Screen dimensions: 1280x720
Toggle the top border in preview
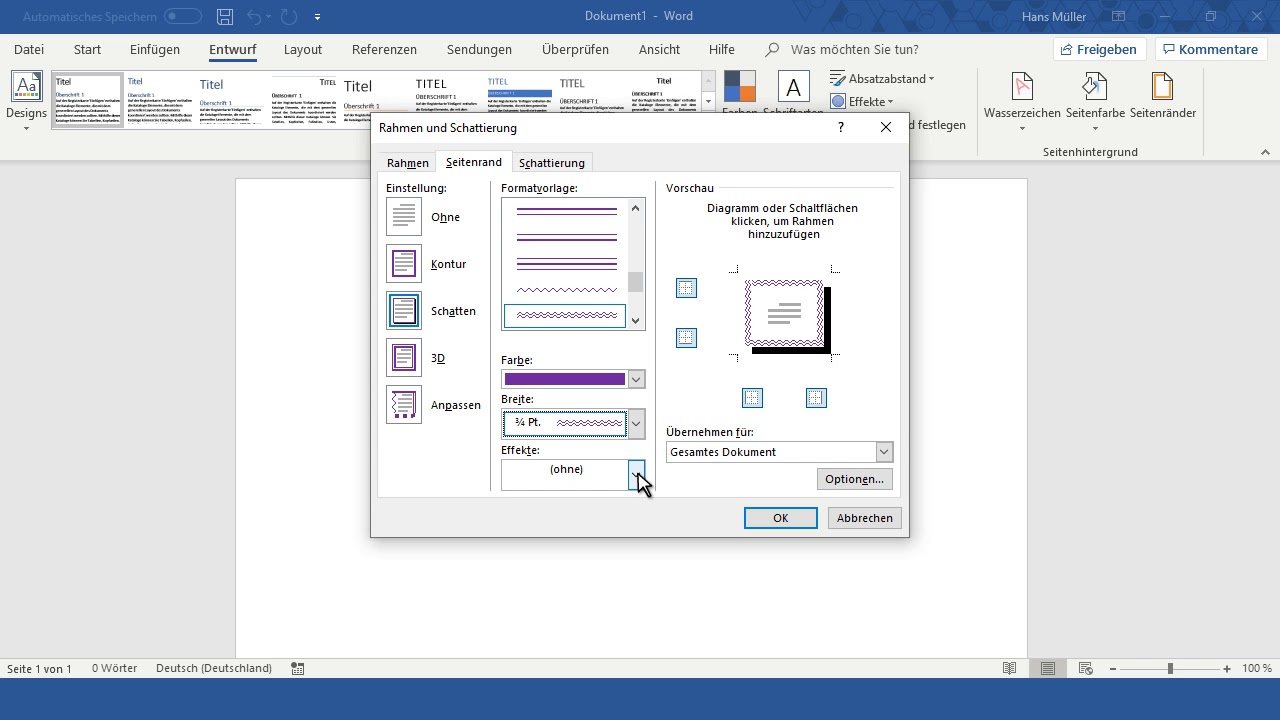tap(686, 288)
